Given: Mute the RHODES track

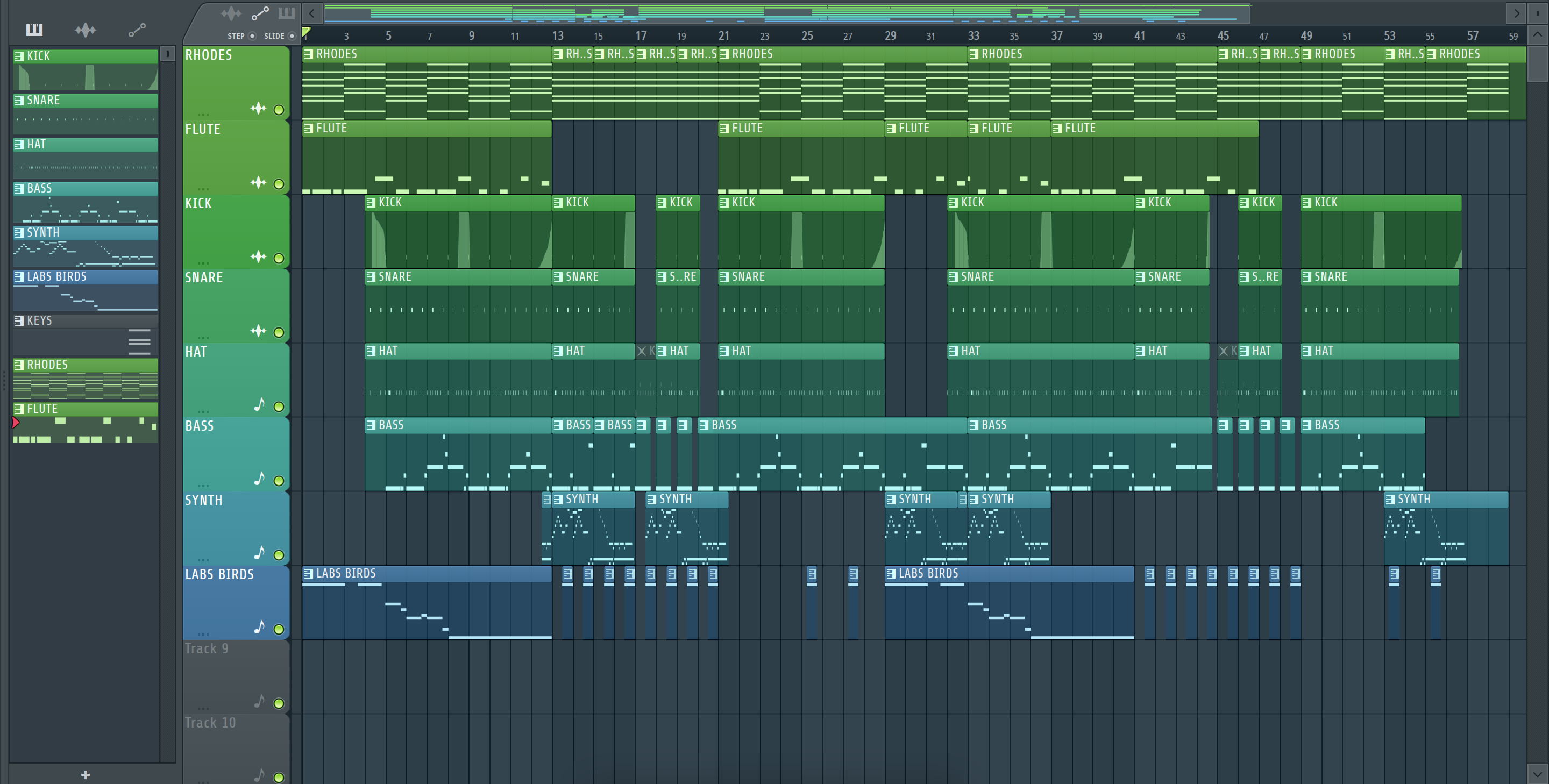Looking at the screenshot, I should (279, 110).
